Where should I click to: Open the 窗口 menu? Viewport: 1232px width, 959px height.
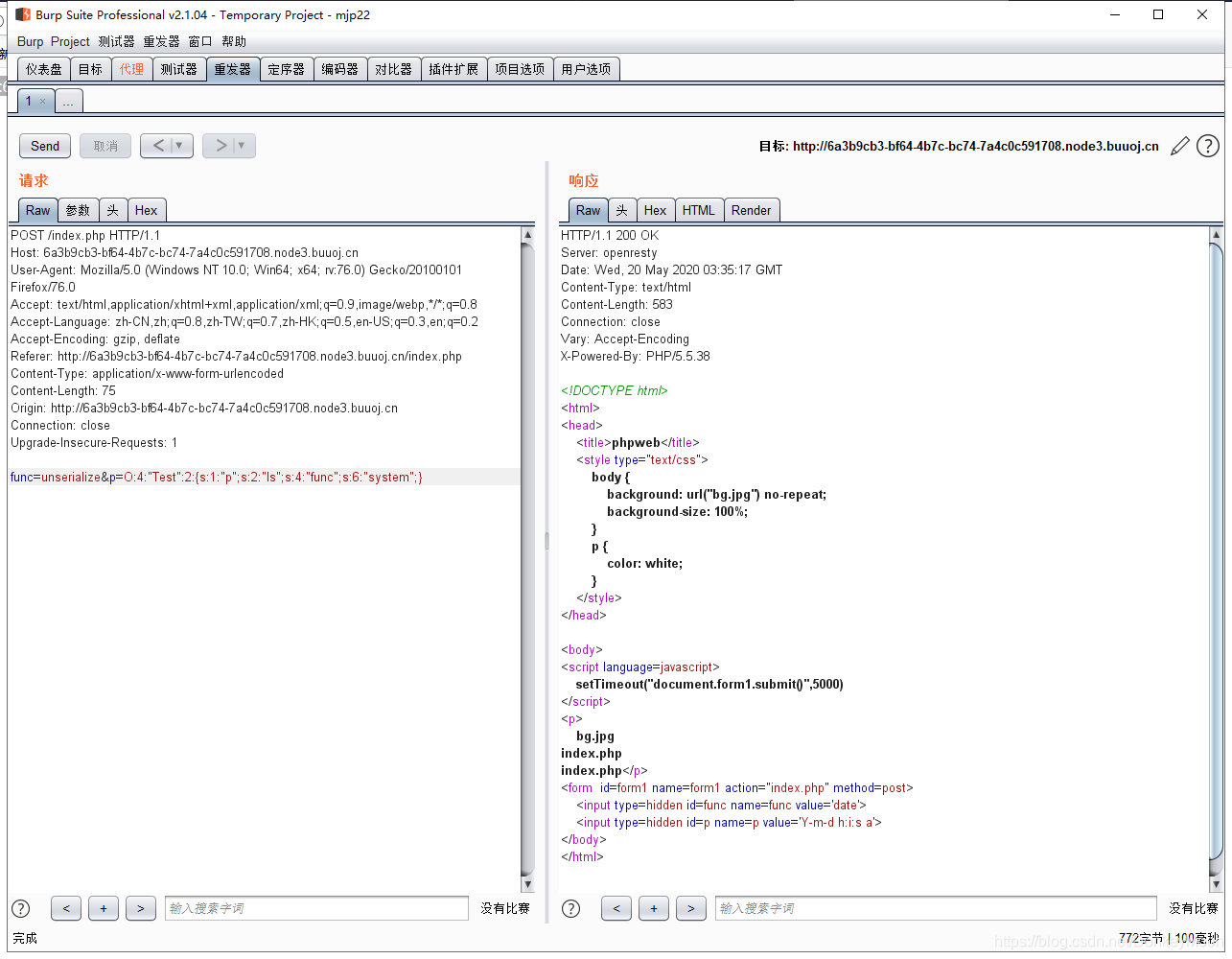coord(200,41)
